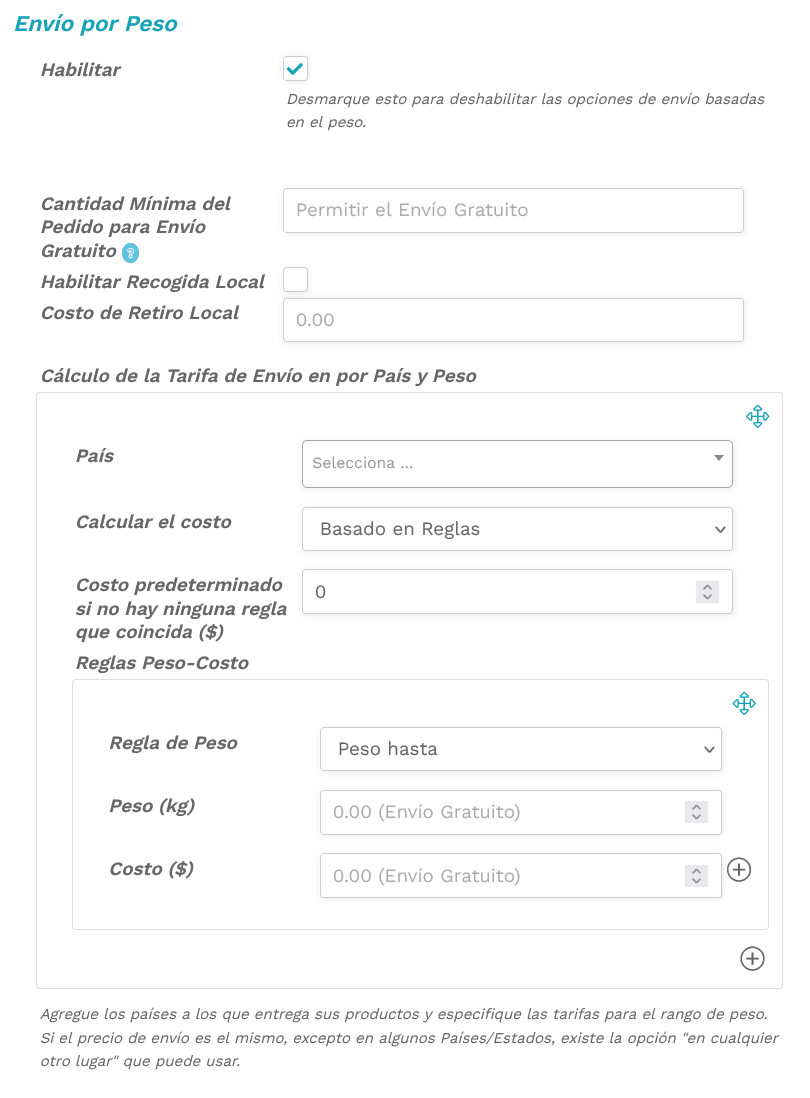The height and width of the screenshot is (1098, 810).
Task: Click the plus icon next to Costo ($)
Action: point(740,870)
